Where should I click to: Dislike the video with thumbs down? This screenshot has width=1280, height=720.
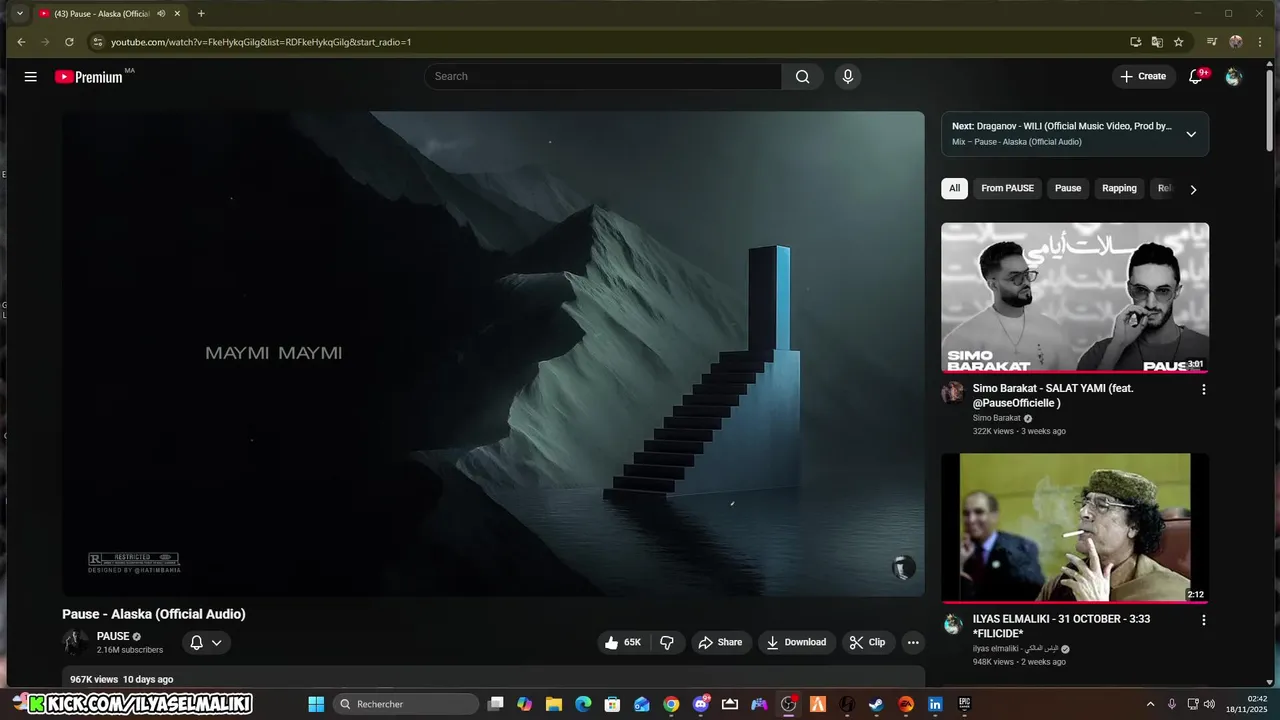point(667,642)
